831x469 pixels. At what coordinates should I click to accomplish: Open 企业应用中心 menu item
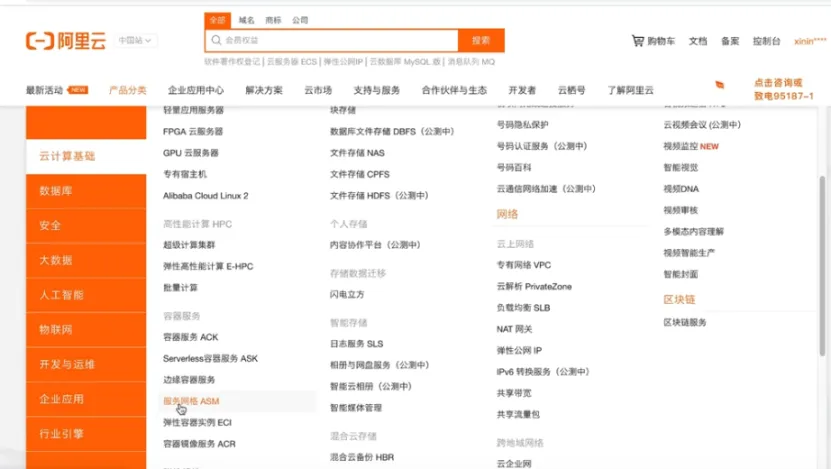[196, 90]
